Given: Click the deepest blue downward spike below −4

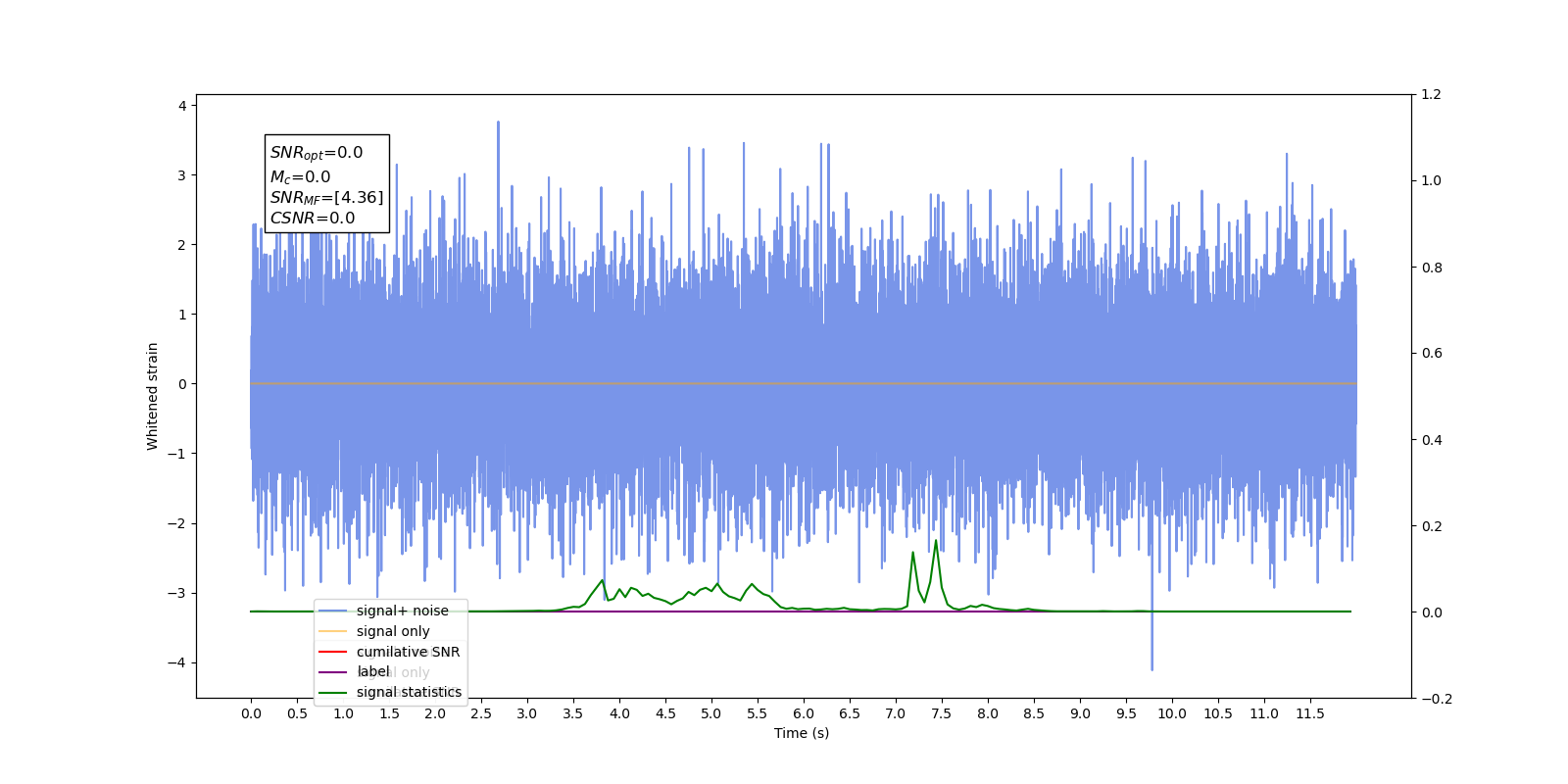Looking at the screenshot, I should [x=1151, y=668].
